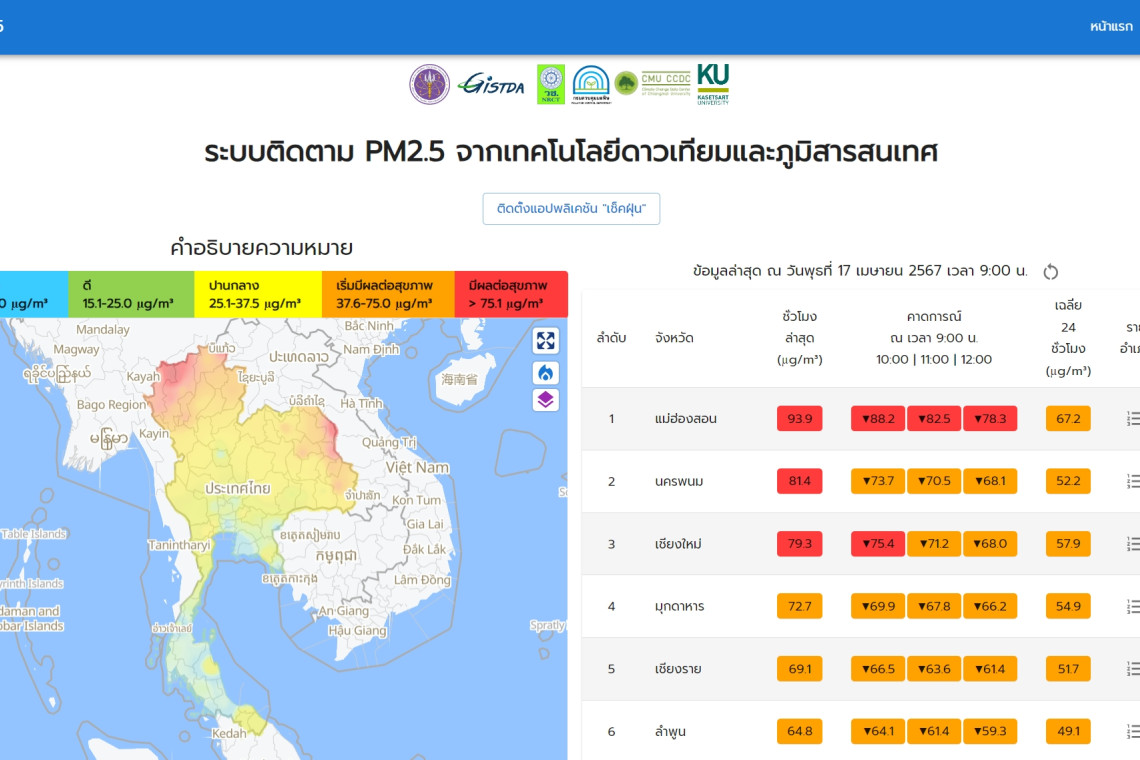The height and width of the screenshot is (760, 1140).
Task: Click the orange เริ่มมีผลต่อสุขภาพ legend block
Action: coord(387,294)
